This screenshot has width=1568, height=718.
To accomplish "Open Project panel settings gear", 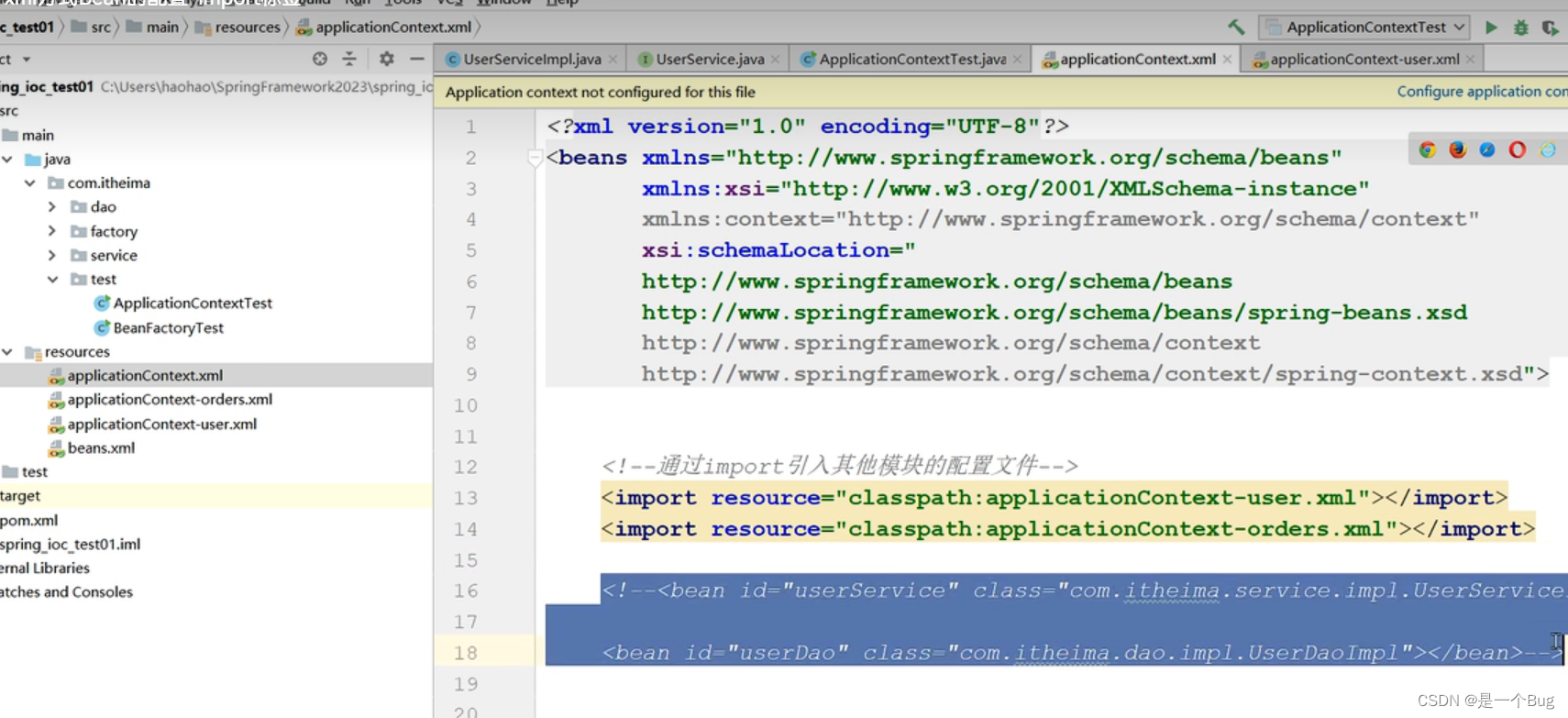I will tap(387, 59).
